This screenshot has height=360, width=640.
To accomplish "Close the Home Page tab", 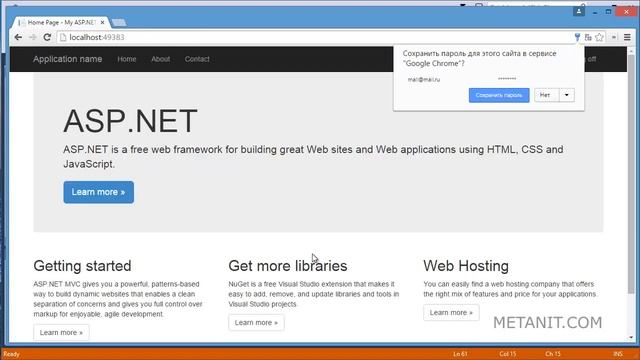I will point(102,22).
